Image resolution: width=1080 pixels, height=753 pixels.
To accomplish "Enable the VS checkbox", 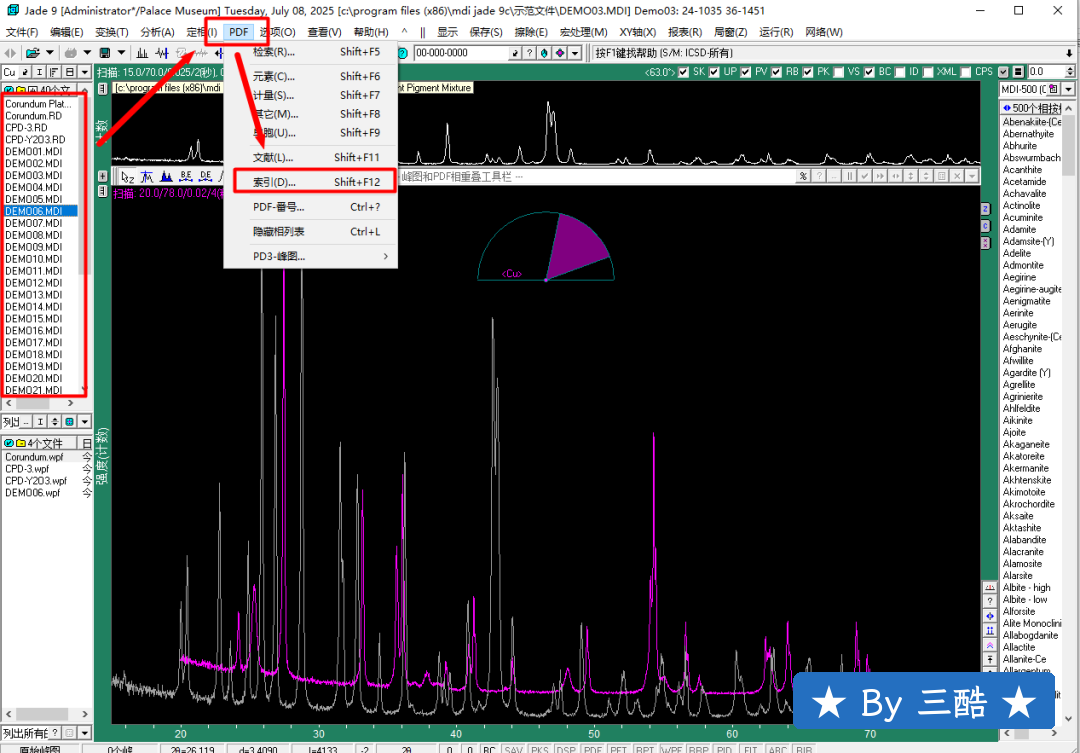I will pos(839,72).
